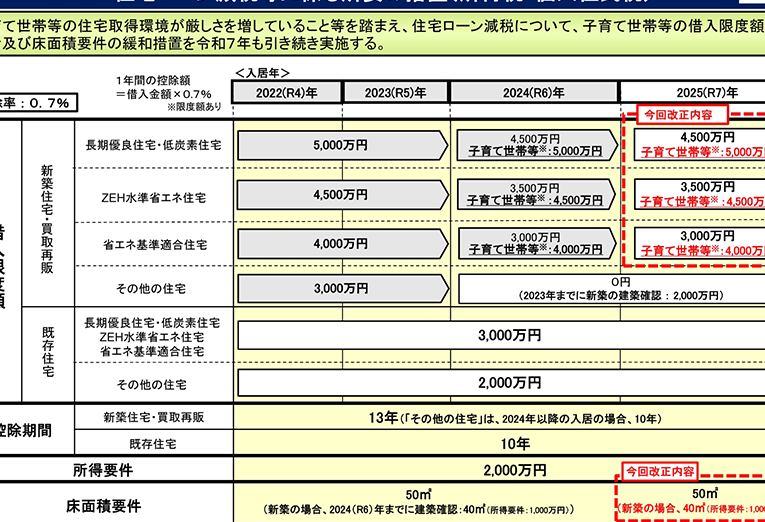Click the ZEH水準省エネ住宅 row label
This screenshot has height=522, width=765.
pyautogui.click(x=153, y=198)
